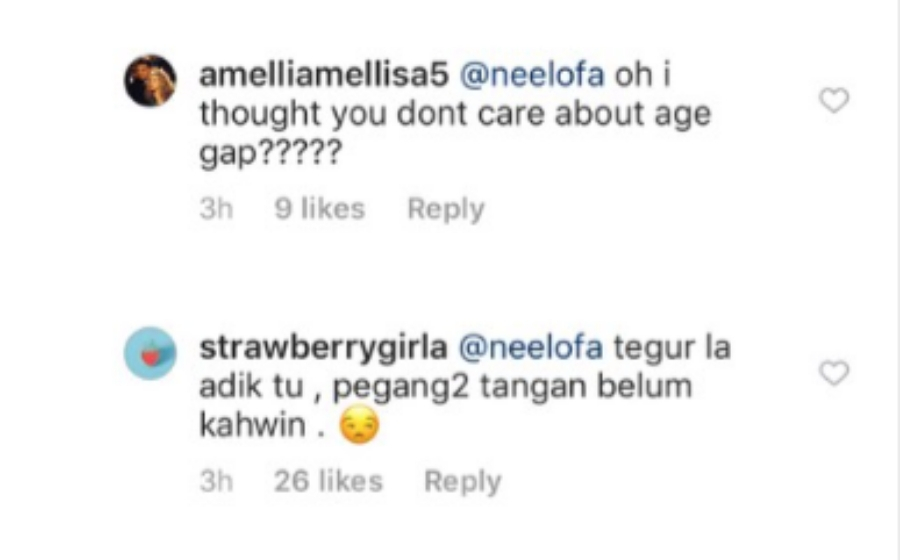
Task: Click the word 'kahwin' in second comment
Action: coord(253,425)
